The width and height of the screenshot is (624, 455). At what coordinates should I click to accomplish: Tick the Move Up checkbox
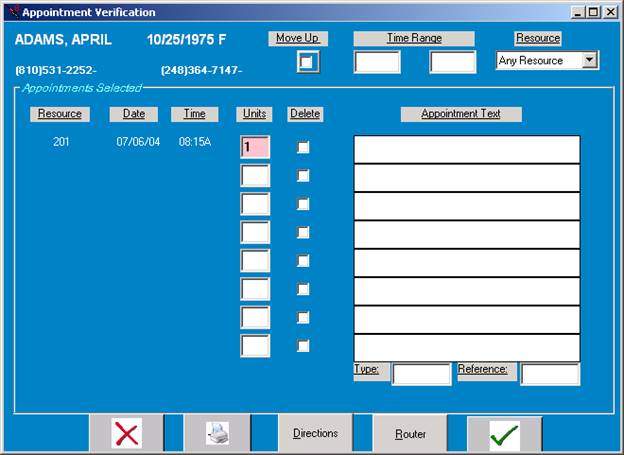307,62
